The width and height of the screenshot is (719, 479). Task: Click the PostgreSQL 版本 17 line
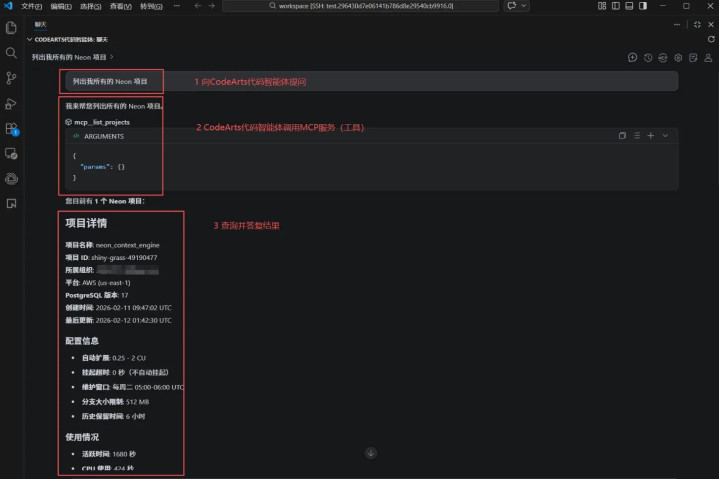97,296
